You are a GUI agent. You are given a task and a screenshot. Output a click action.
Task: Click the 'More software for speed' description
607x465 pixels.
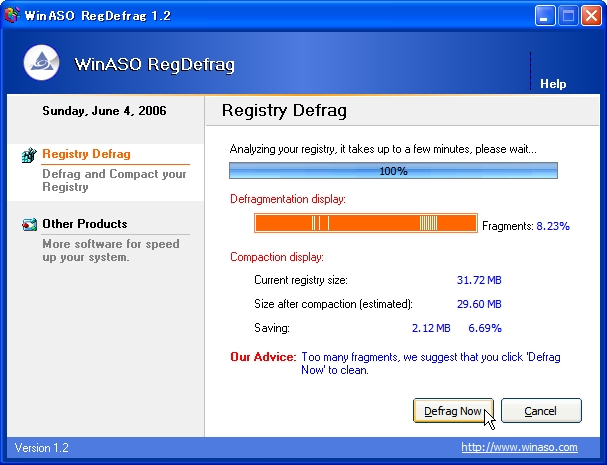(111, 251)
